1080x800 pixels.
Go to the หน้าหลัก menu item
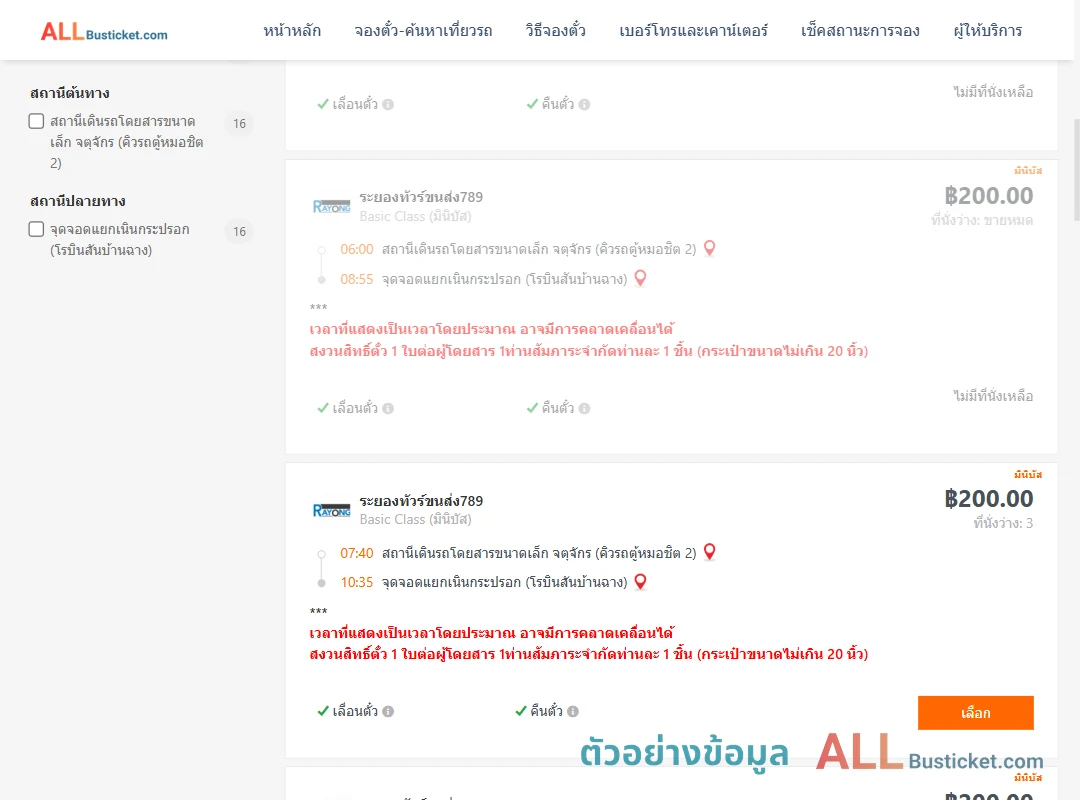click(x=292, y=31)
